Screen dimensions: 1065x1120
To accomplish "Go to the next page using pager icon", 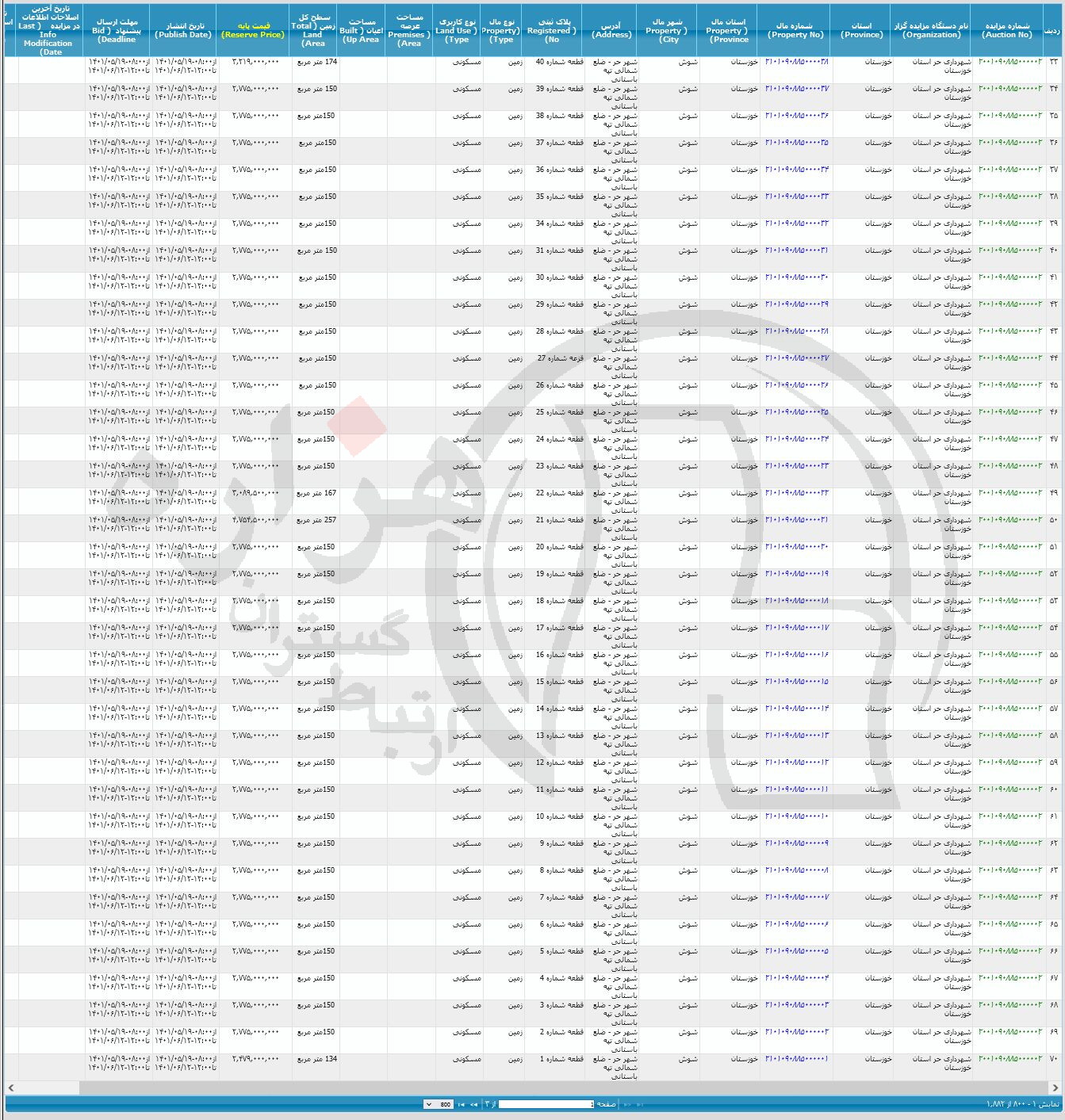I will pos(474,1104).
